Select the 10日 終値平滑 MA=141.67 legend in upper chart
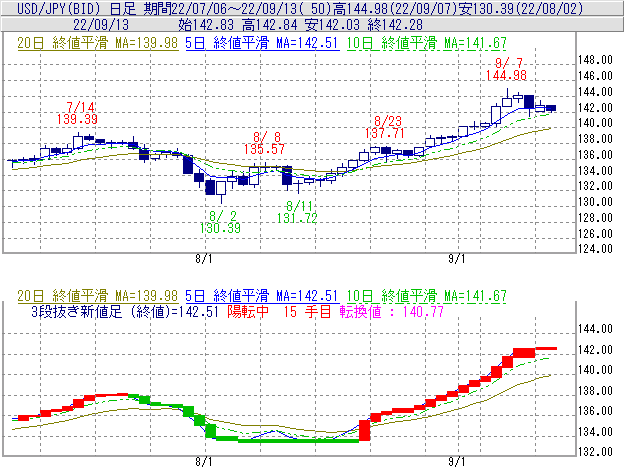The width and height of the screenshot is (624, 475). [426, 43]
